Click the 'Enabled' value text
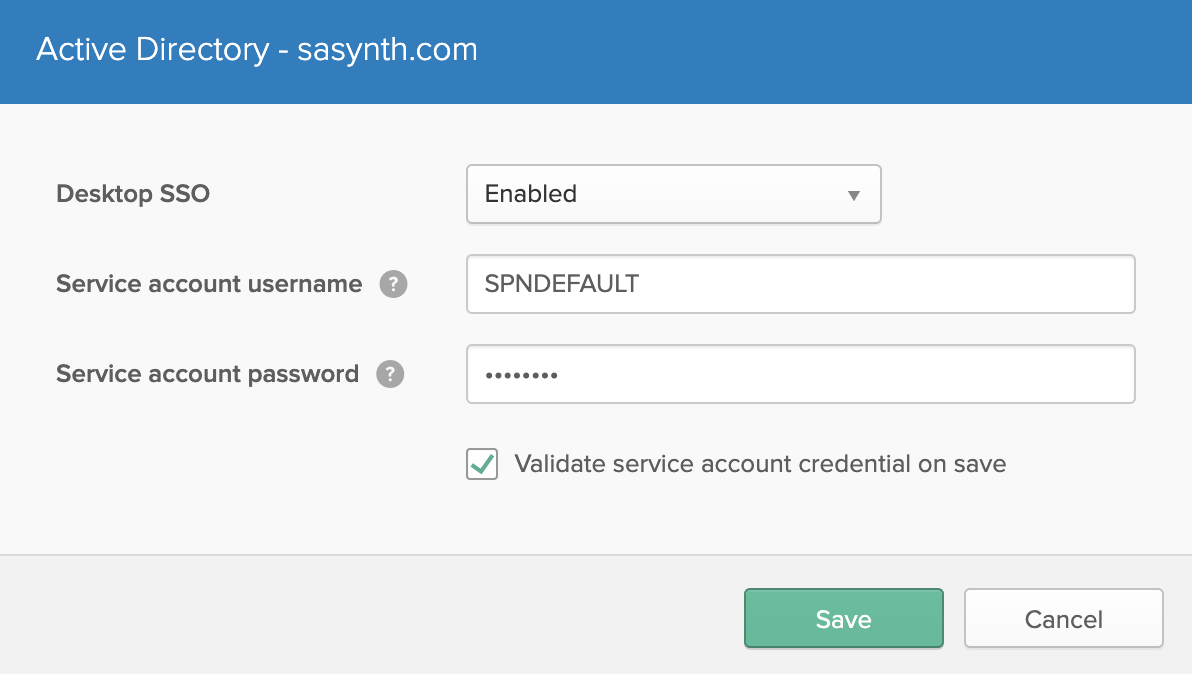This screenshot has height=674, width=1192. (530, 194)
